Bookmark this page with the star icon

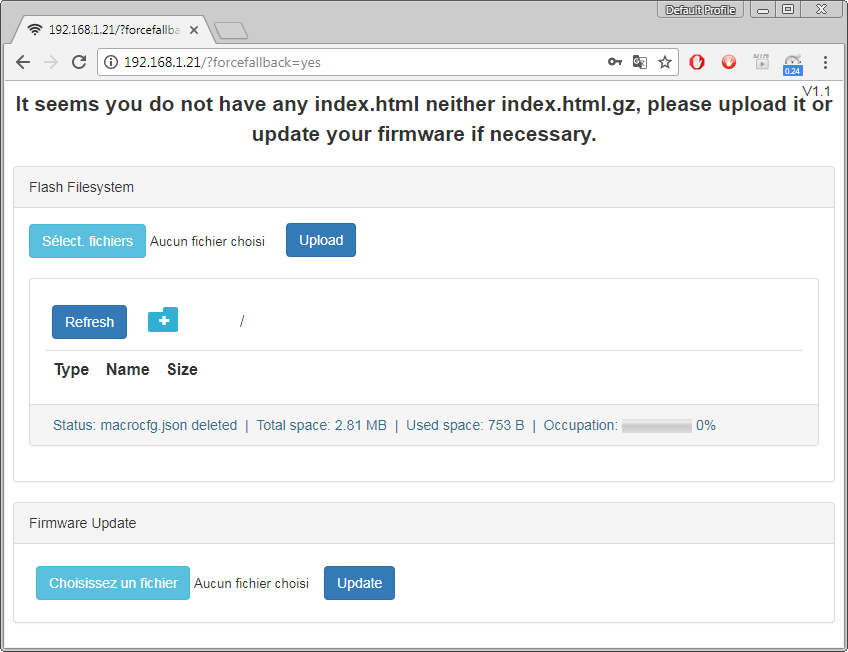tap(665, 62)
